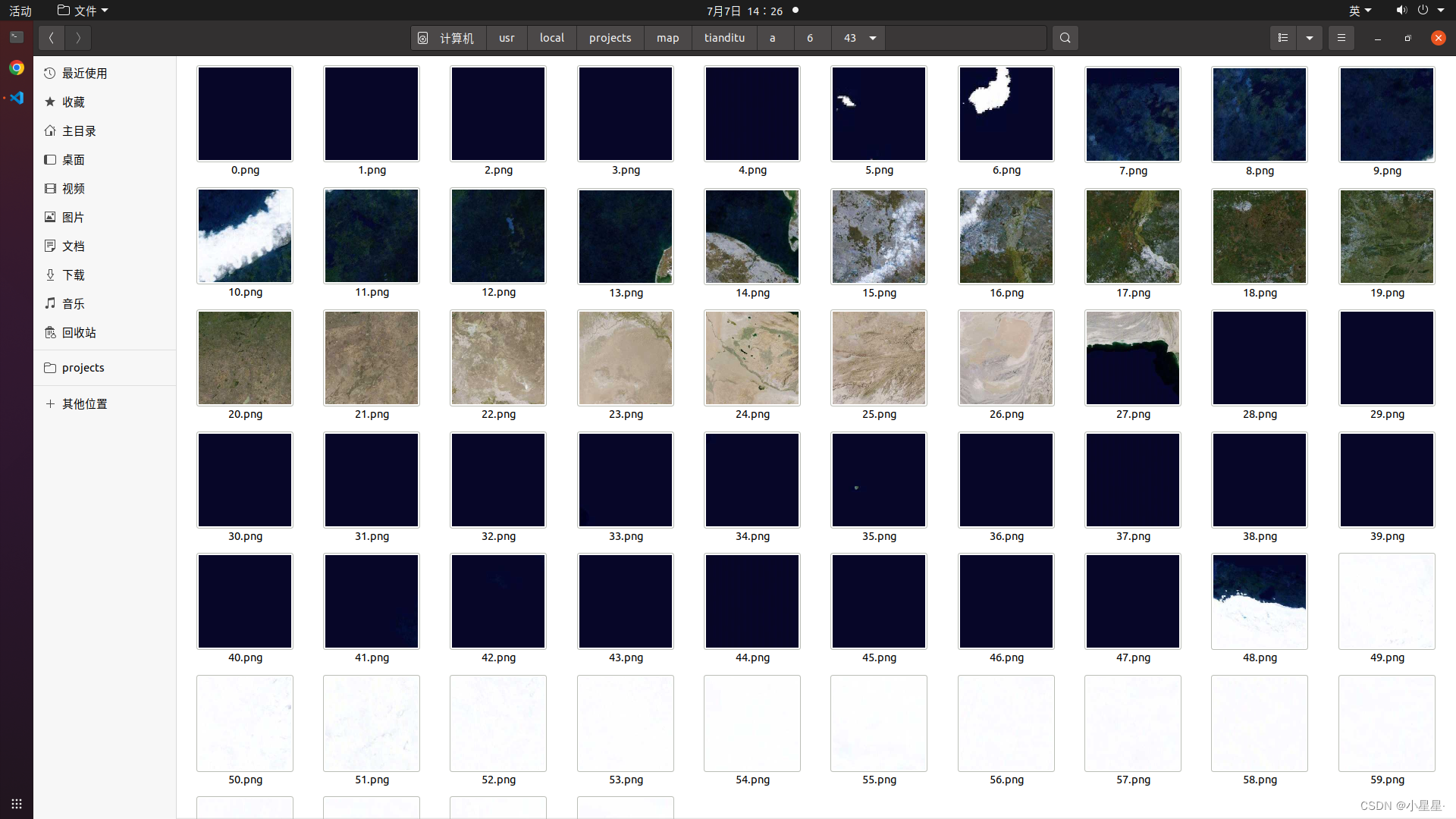
Task: Open the hamburger main menu
Action: [1341, 38]
